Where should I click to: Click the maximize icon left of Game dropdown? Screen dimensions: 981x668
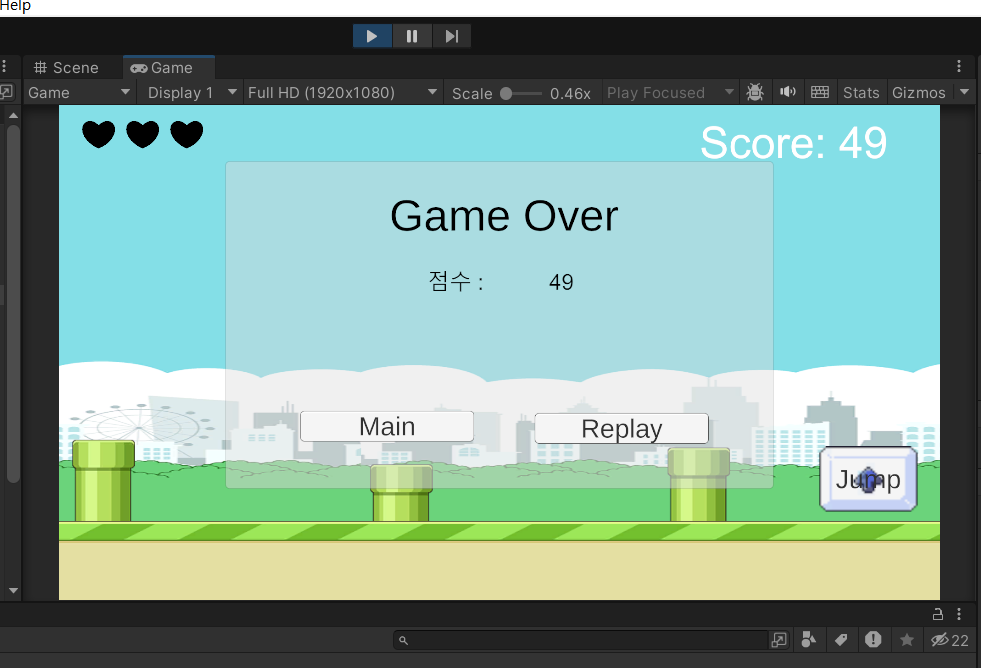coord(6,92)
